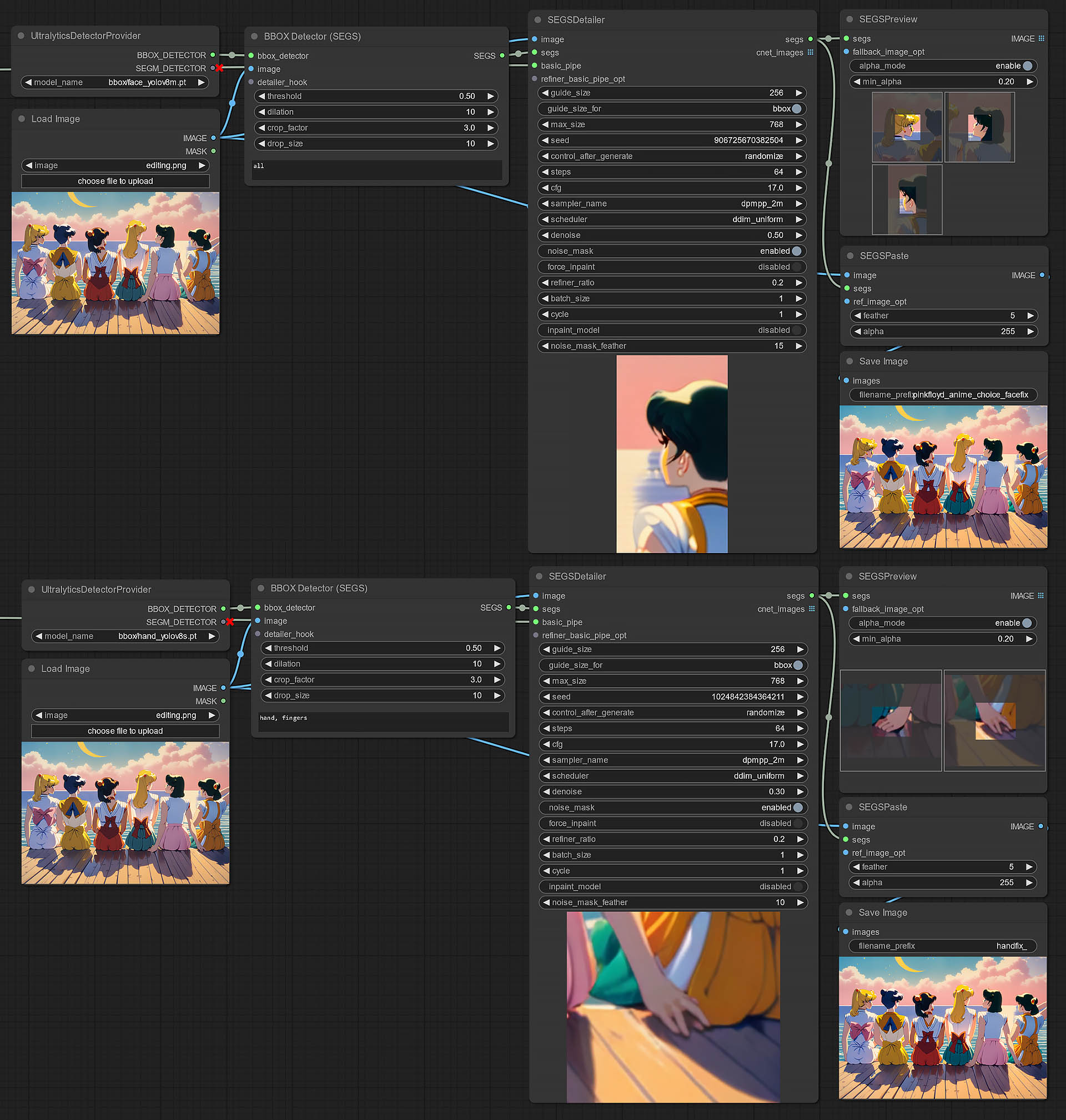This screenshot has width=1066, height=1120.
Task: Collapse UltralyticsDetectorProvider node using hand_yolov8s model
Action: pyautogui.click(x=31, y=589)
